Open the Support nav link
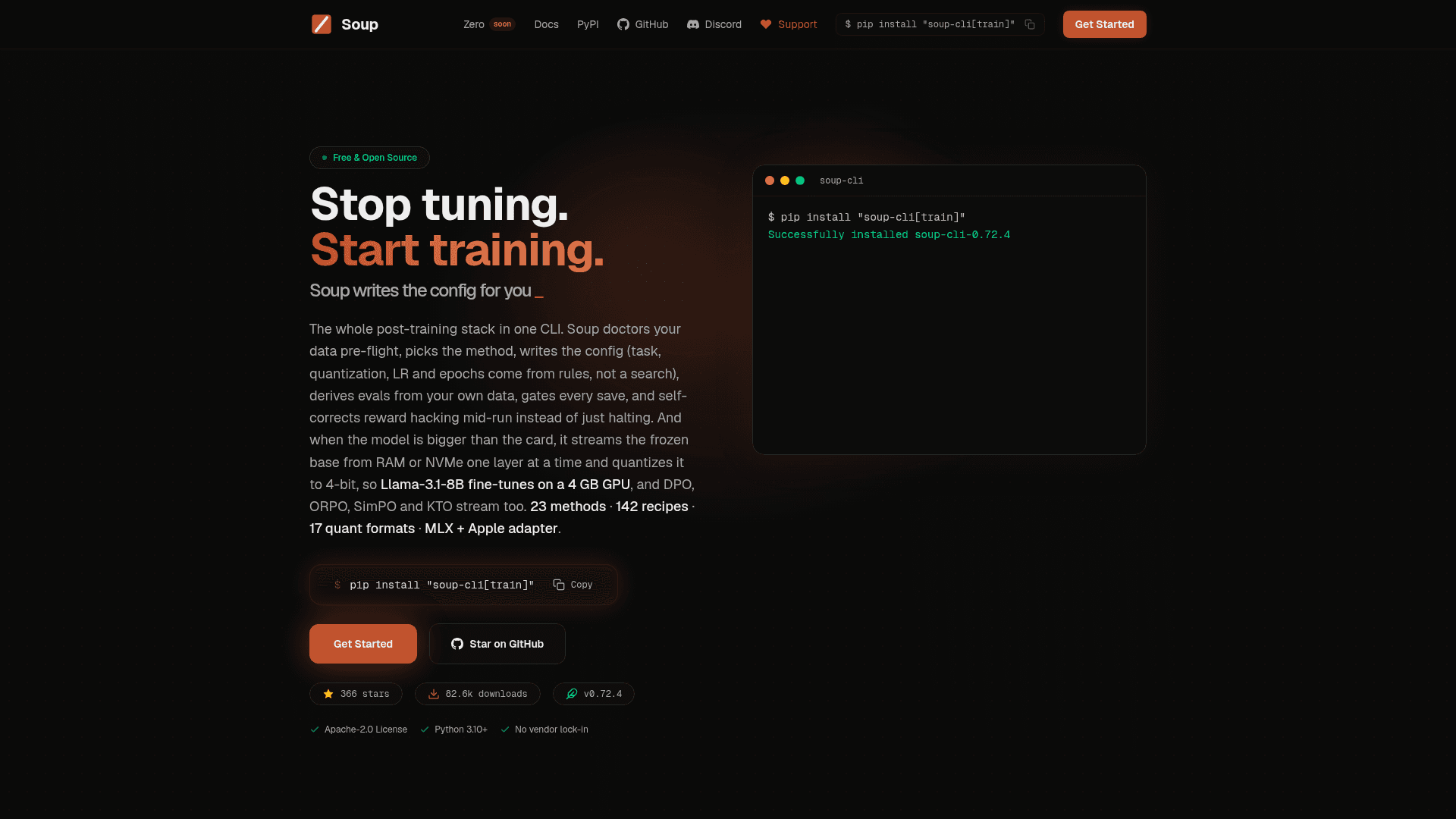Viewport: 1456px width, 819px height. click(x=789, y=24)
